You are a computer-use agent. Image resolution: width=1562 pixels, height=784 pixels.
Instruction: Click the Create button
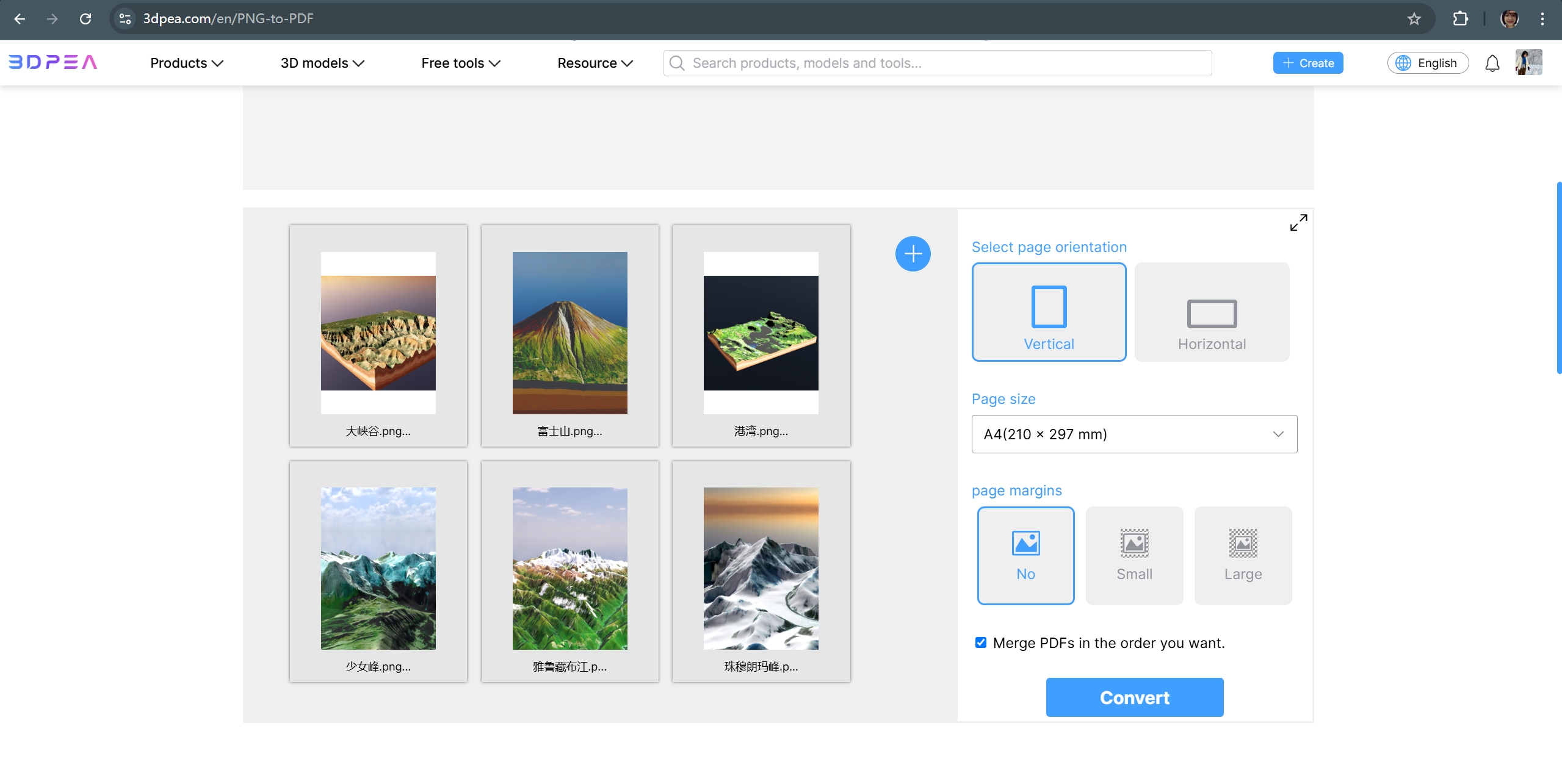point(1307,63)
